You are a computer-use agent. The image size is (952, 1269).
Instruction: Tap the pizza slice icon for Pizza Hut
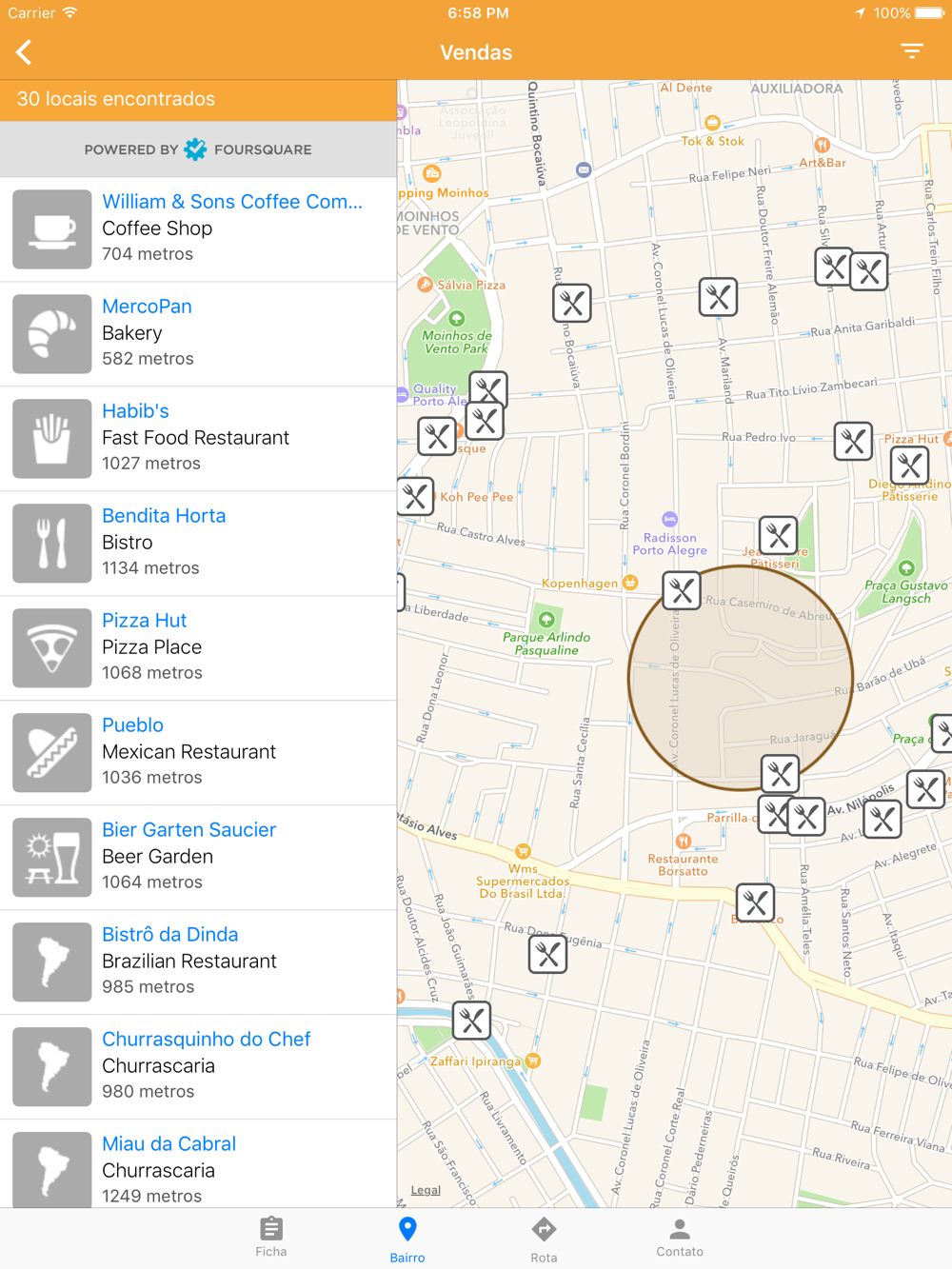52,648
